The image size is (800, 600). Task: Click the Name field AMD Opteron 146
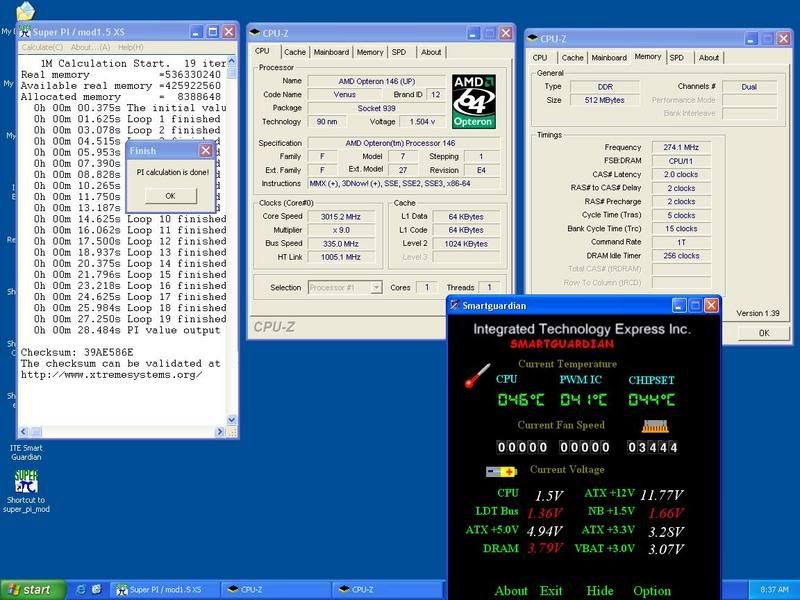tap(377, 81)
